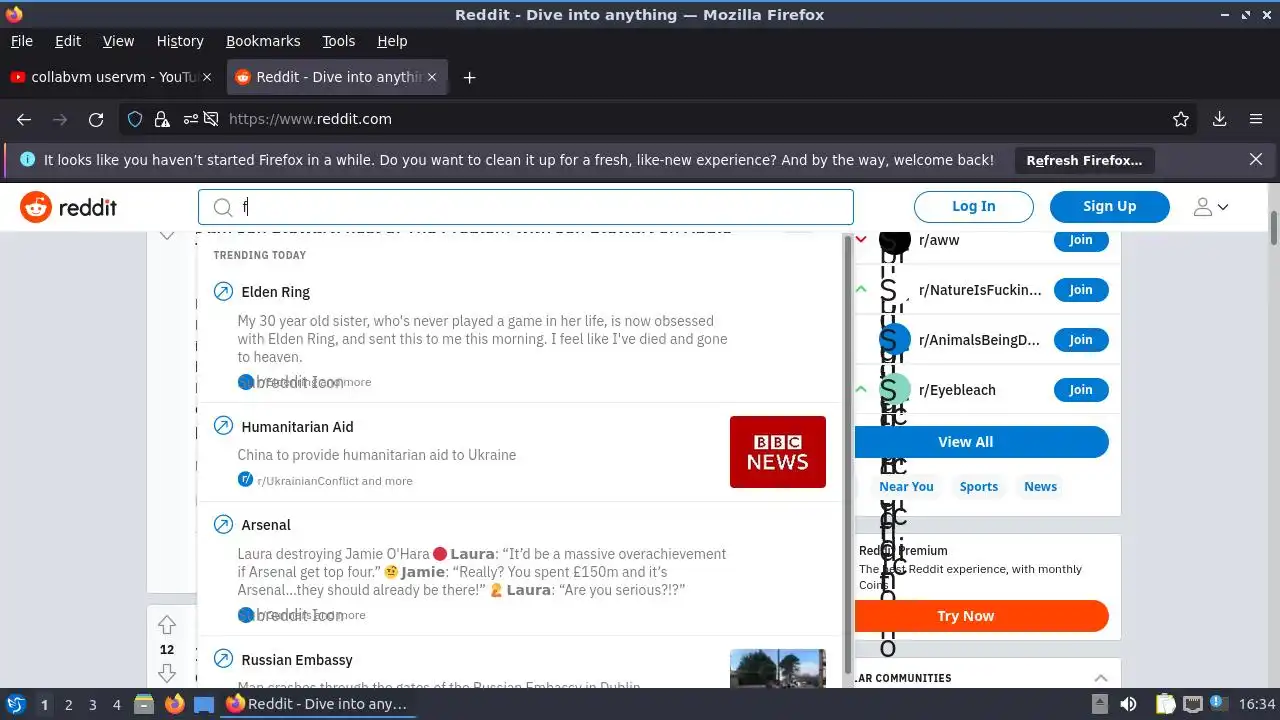
Task: Select the Near You category link
Action: (x=906, y=486)
